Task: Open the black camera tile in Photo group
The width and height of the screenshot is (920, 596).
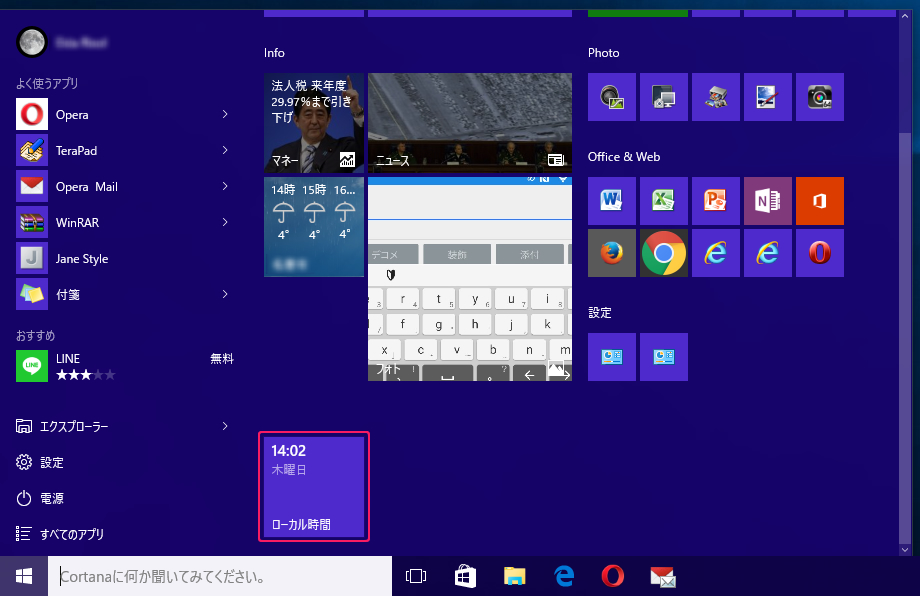Action: (x=820, y=97)
